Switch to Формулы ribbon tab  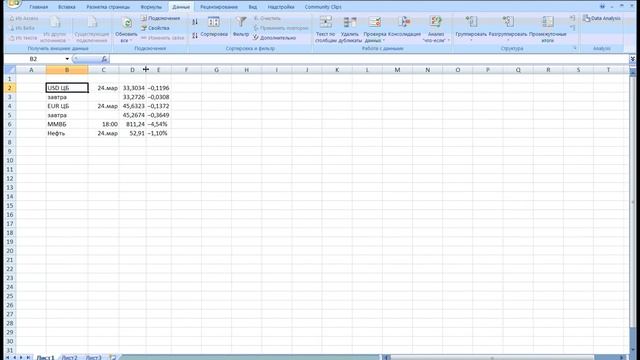click(x=151, y=7)
